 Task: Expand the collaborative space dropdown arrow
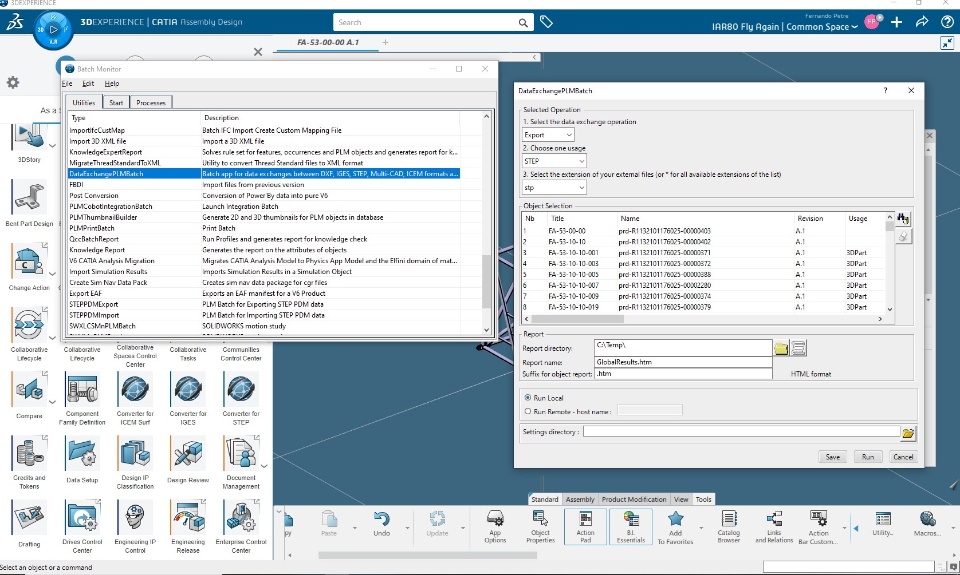tap(854, 28)
